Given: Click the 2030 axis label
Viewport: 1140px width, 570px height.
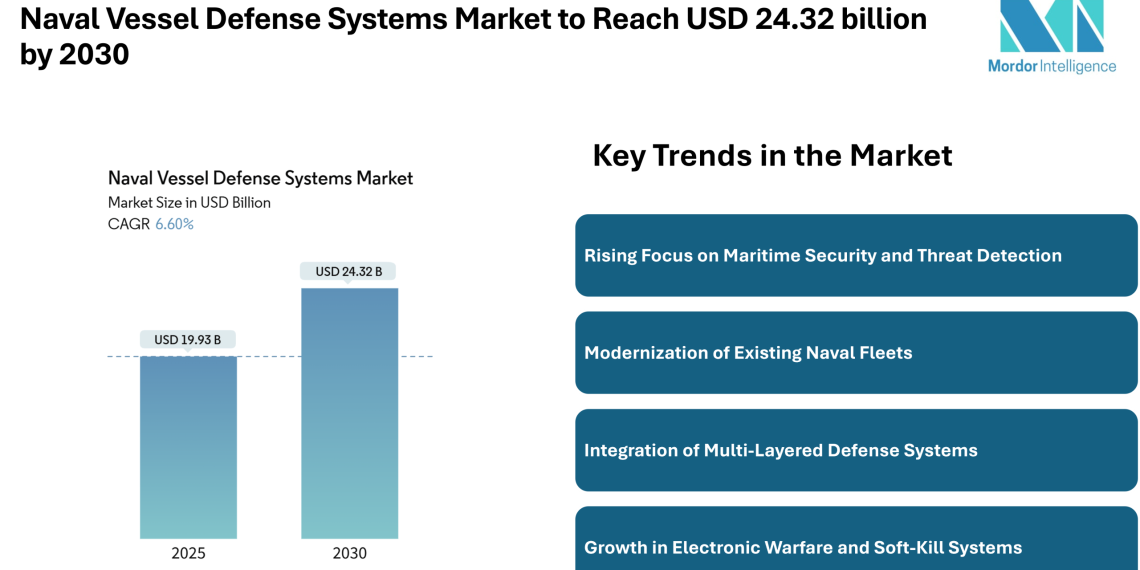Looking at the screenshot, I should [350, 554].
